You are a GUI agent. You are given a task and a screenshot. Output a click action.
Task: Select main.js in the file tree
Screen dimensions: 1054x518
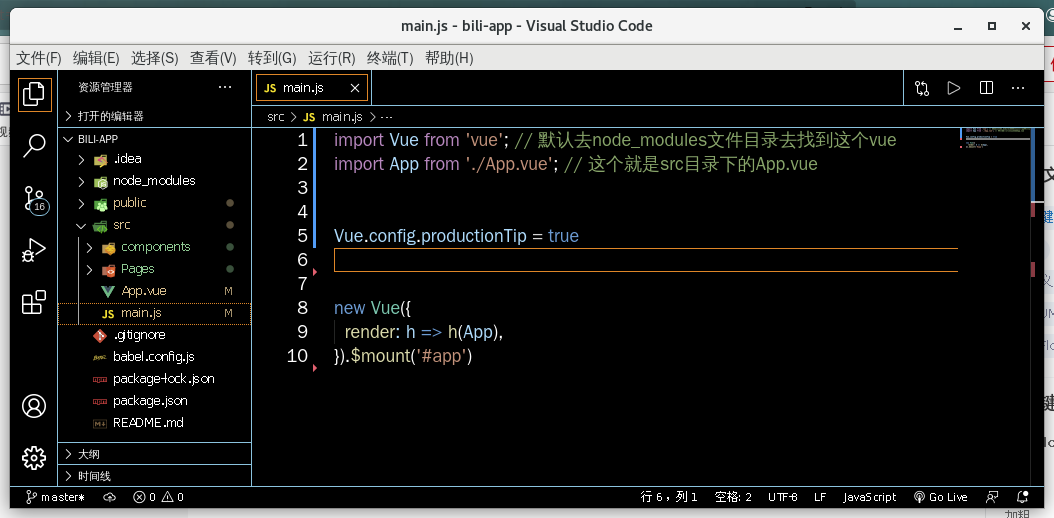pyautogui.click(x=155, y=313)
